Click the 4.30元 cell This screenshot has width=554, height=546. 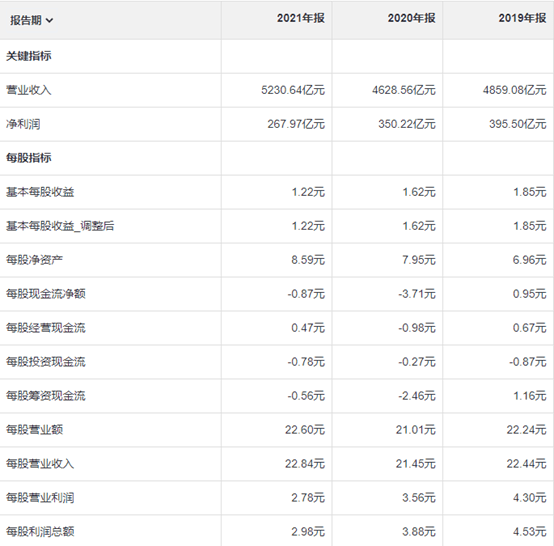coord(530,498)
